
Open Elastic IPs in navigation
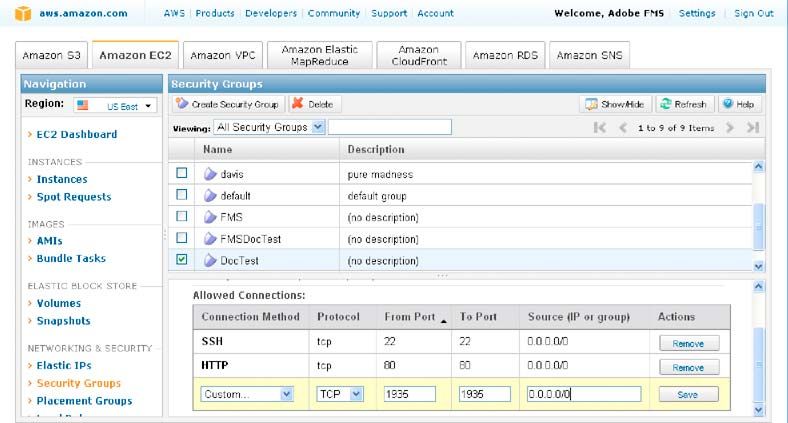point(64,365)
